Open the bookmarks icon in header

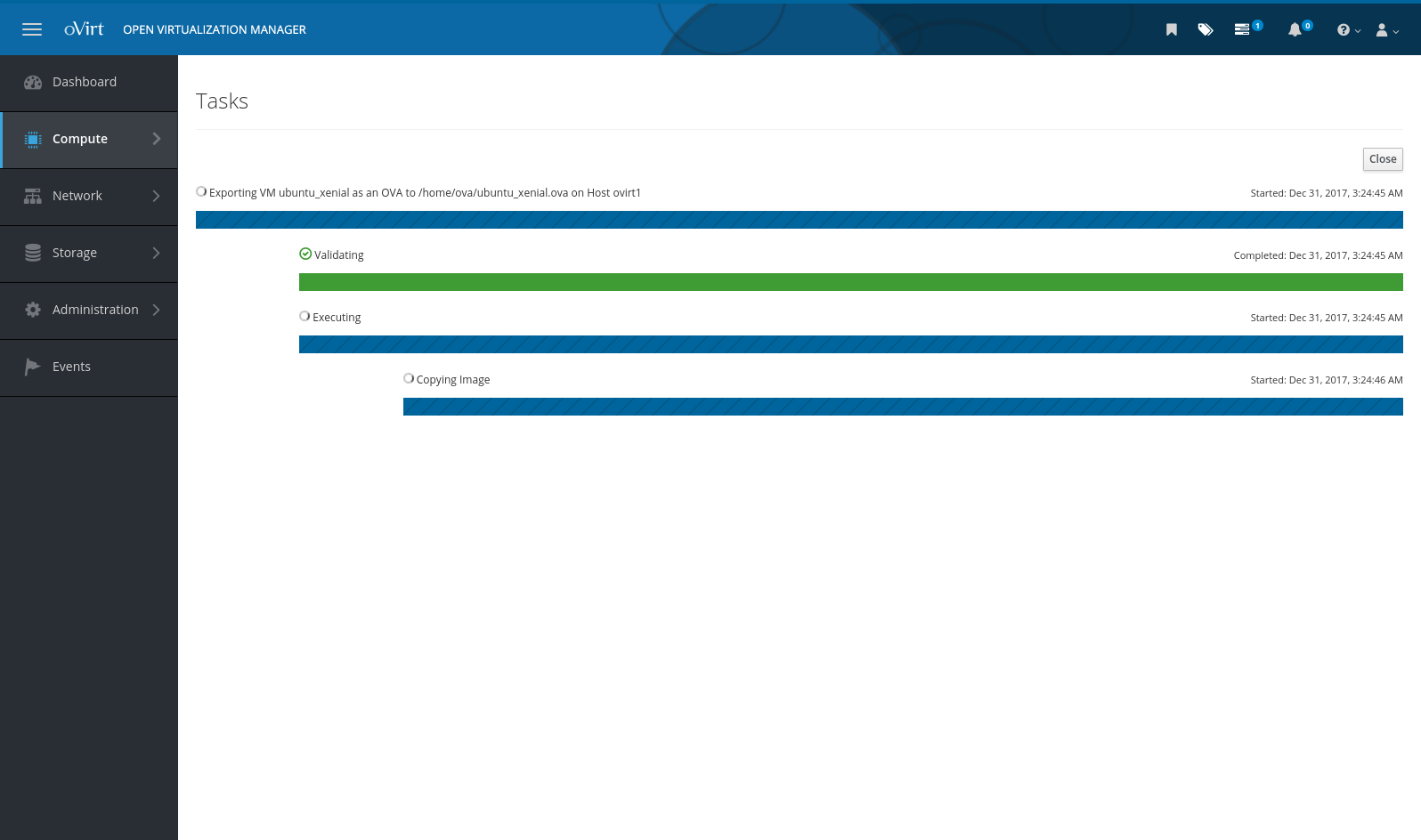pyautogui.click(x=1172, y=29)
